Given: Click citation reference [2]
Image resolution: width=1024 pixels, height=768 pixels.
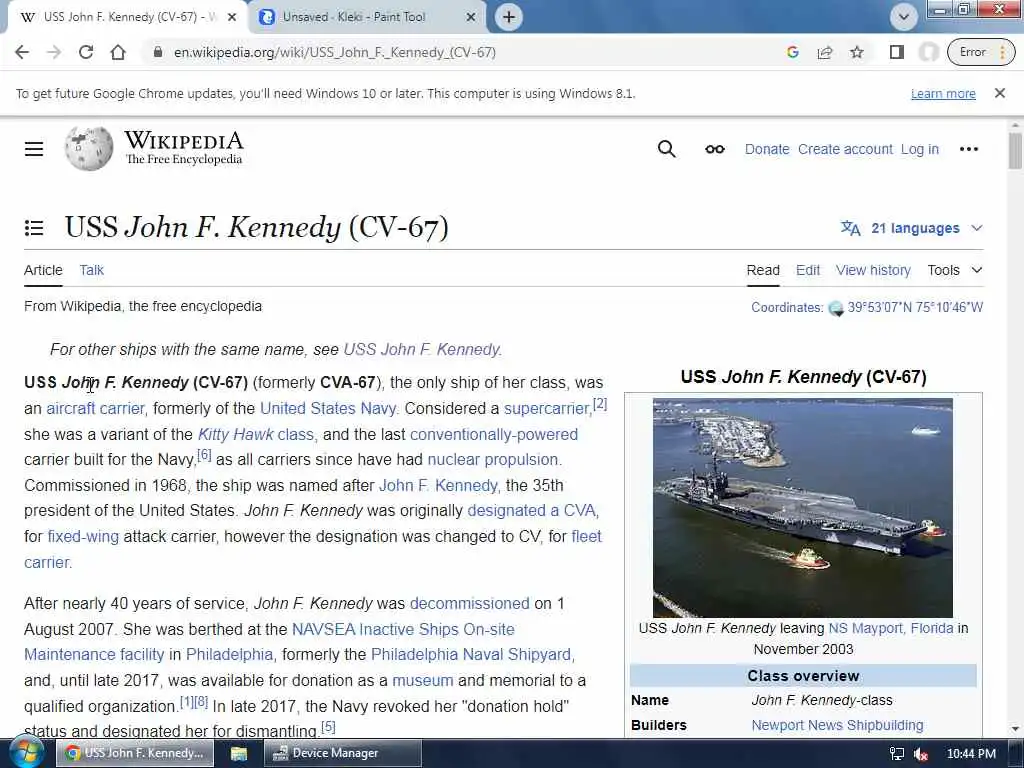Looking at the screenshot, I should [600, 404].
